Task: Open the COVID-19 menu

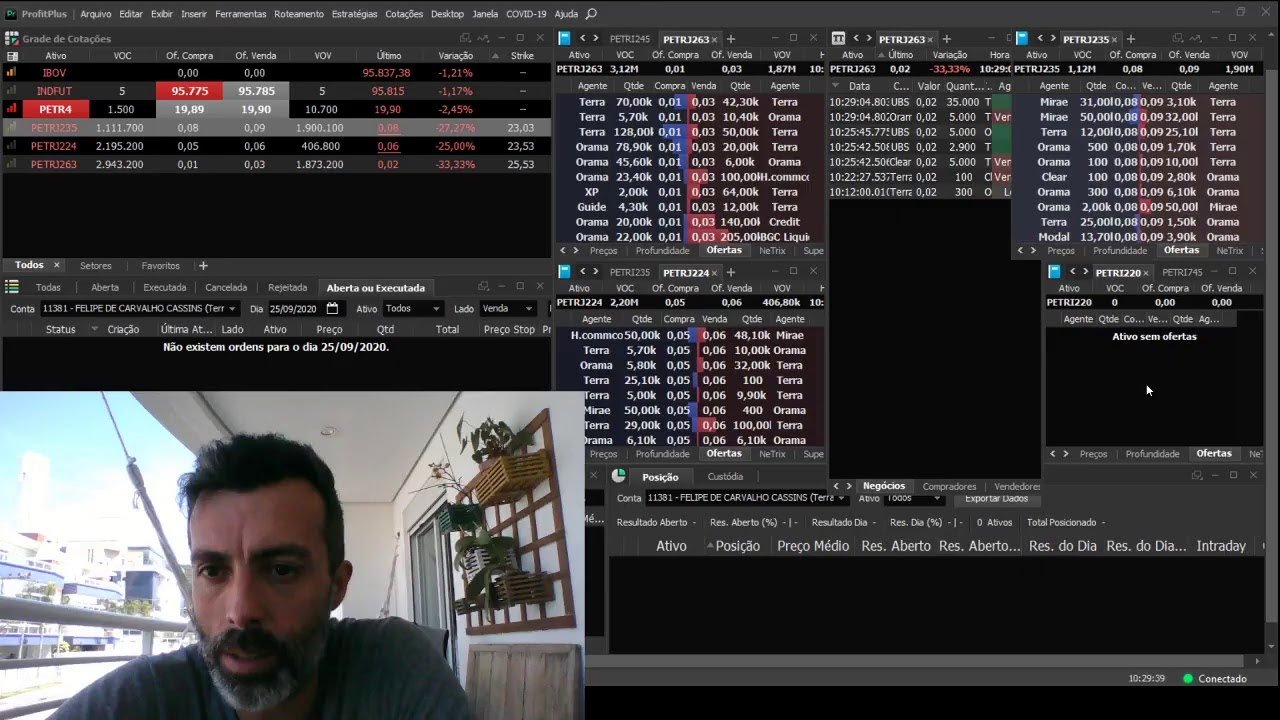Action: pyautogui.click(x=526, y=14)
